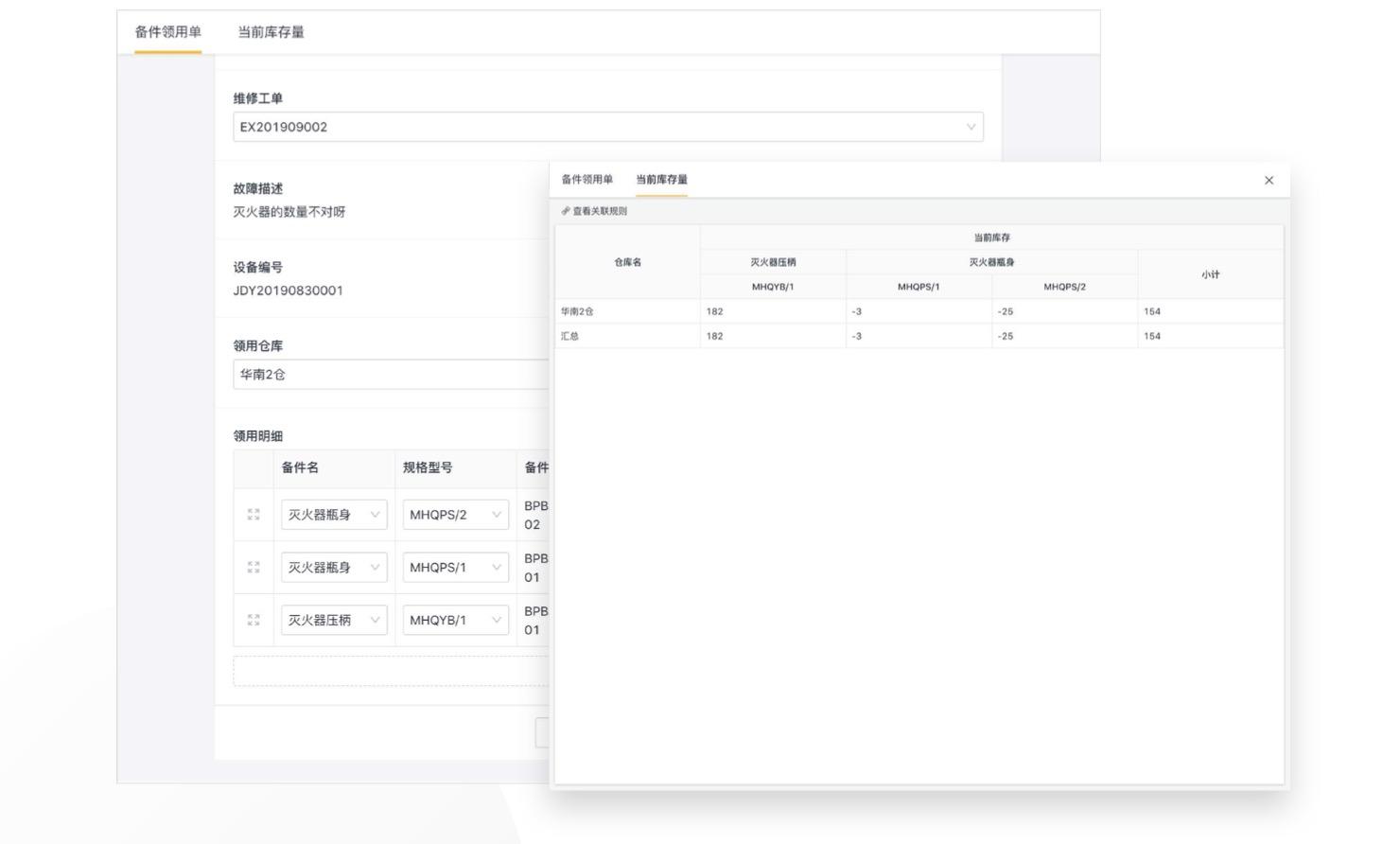Expand the MHQPS/1 detail row icon
This screenshot has height=844, width=1400.
point(254,568)
